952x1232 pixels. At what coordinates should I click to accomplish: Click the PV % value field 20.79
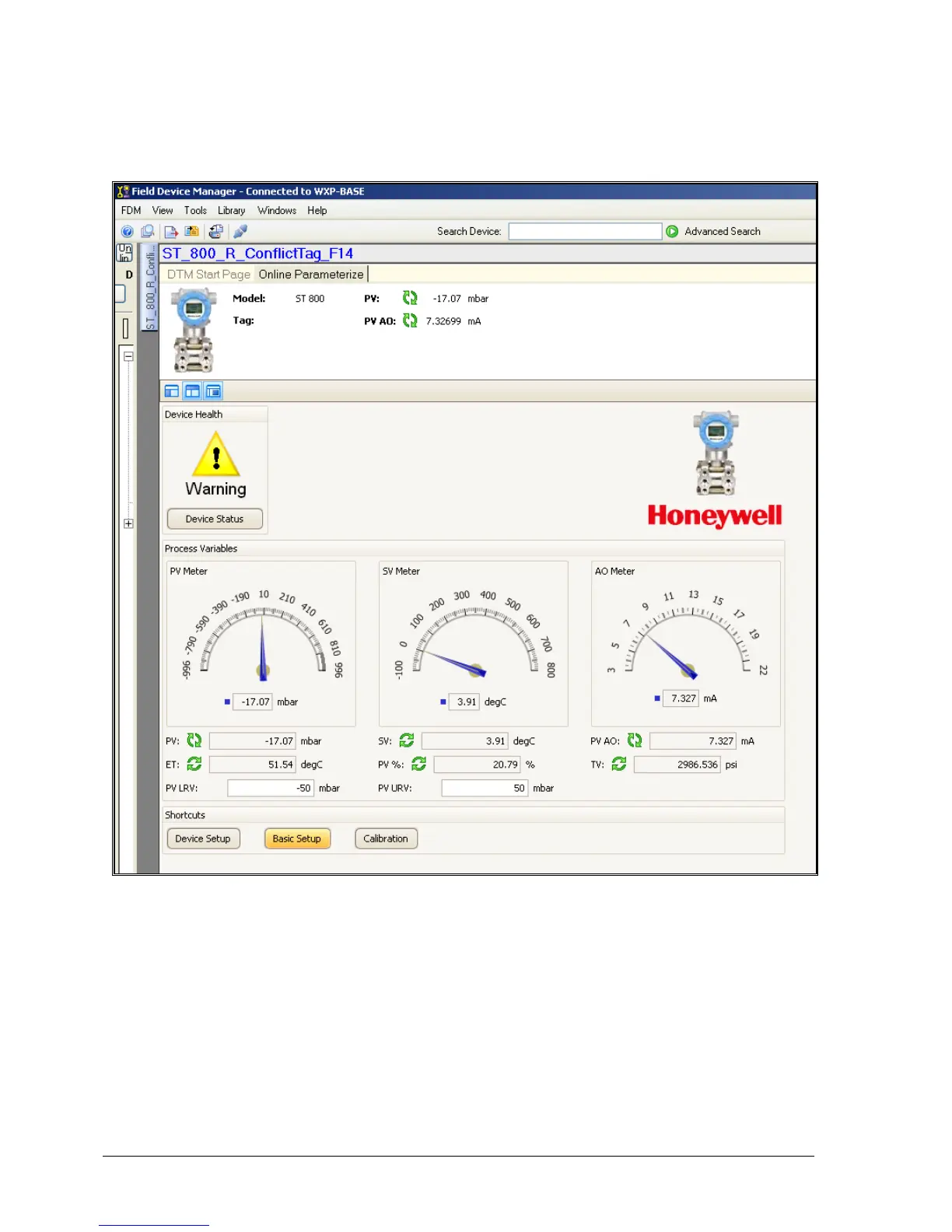pyautogui.click(x=477, y=765)
